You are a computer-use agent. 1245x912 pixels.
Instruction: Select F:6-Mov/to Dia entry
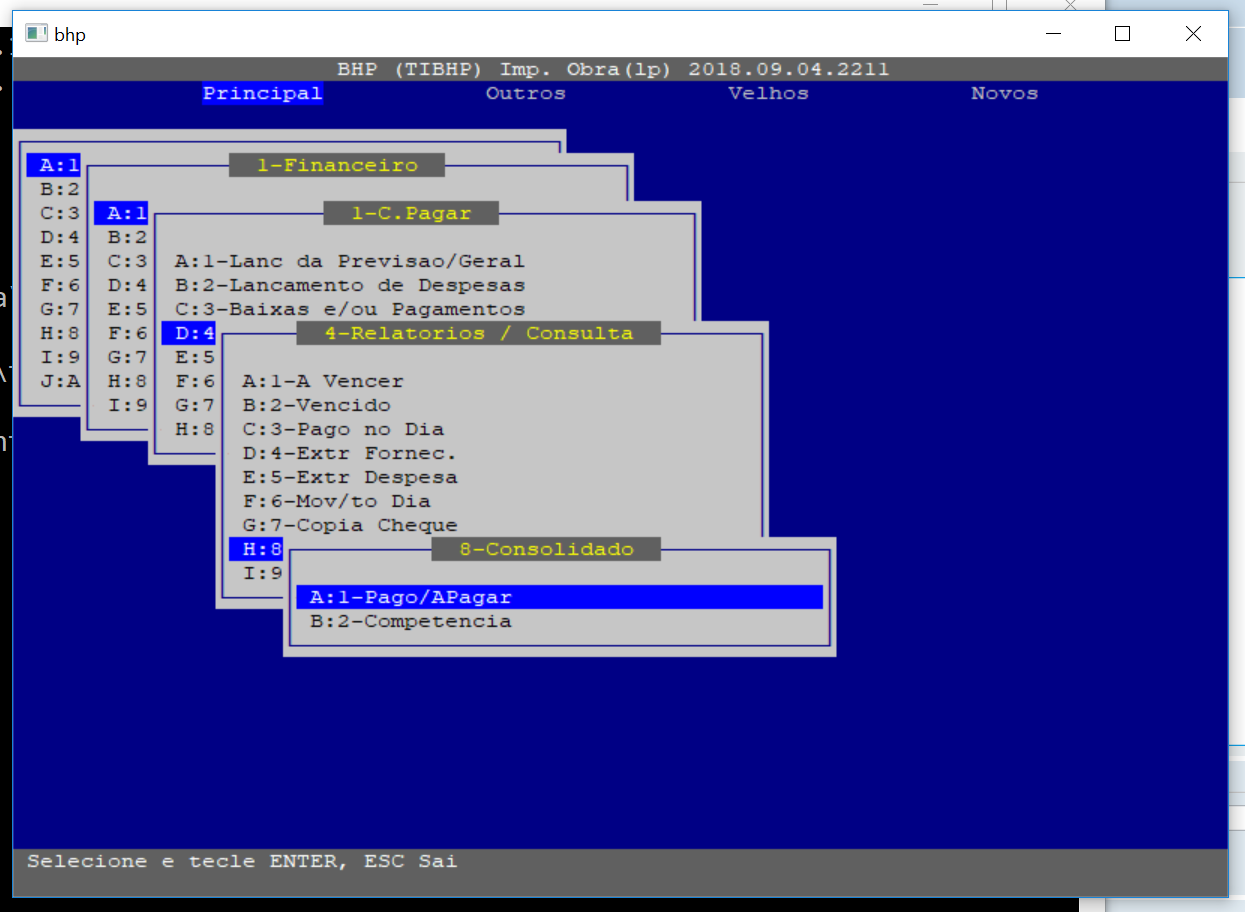click(x=336, y=501)
